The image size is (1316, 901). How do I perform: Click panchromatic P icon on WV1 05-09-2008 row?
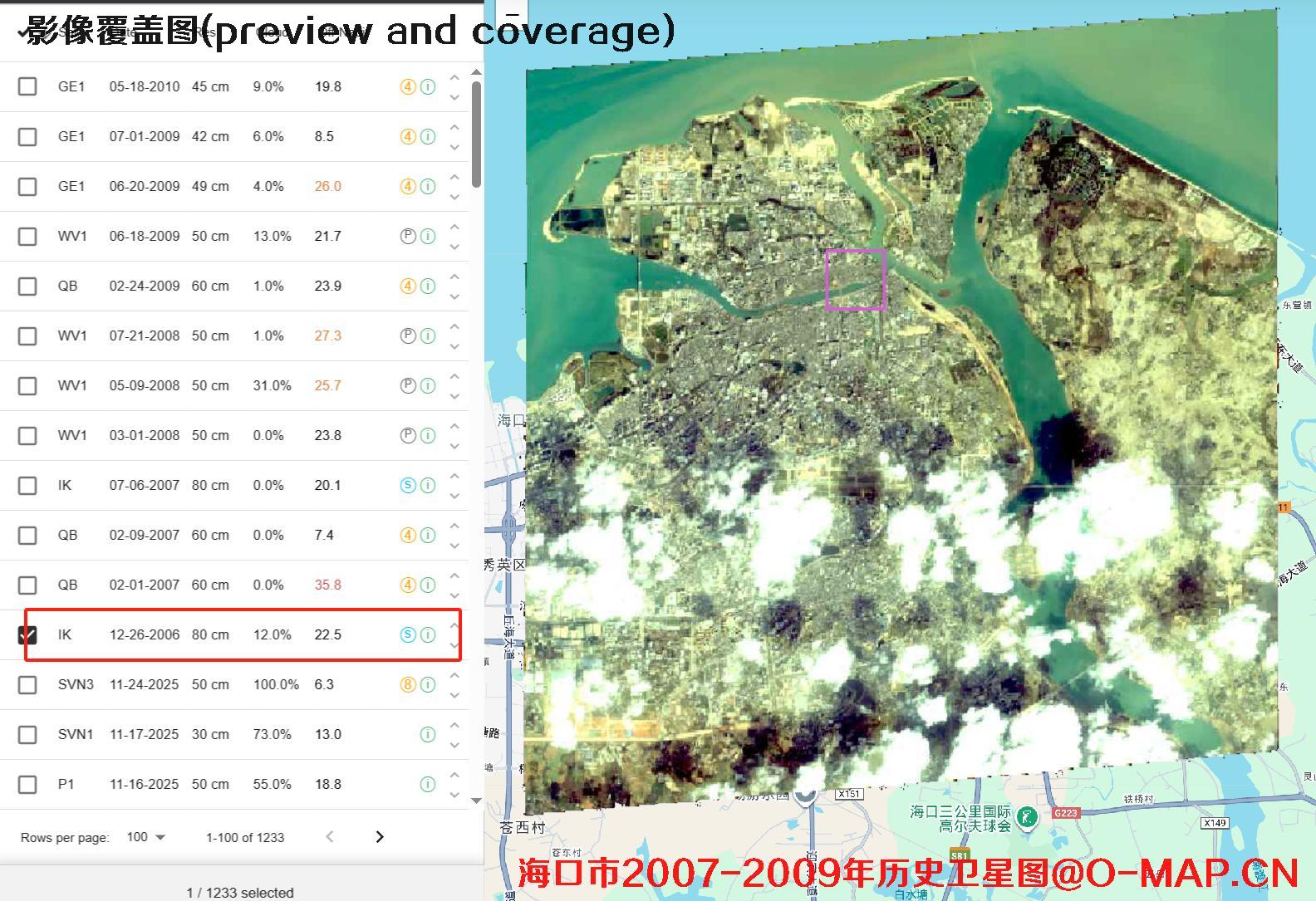tap(408, 385)
